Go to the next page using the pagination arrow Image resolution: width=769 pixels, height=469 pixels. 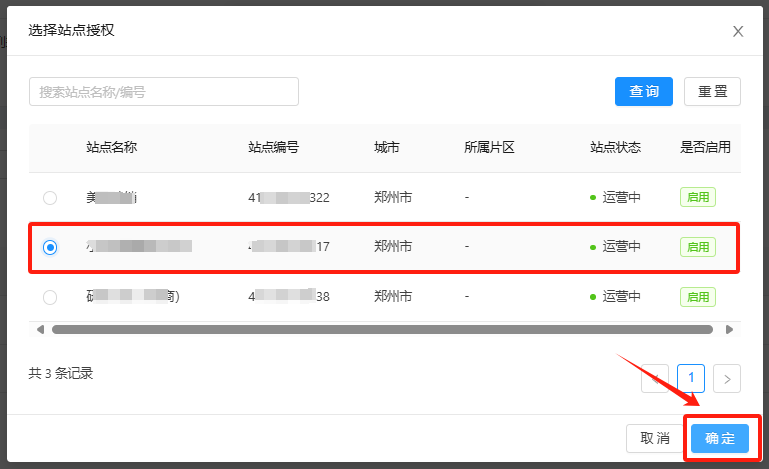[727, 378]
